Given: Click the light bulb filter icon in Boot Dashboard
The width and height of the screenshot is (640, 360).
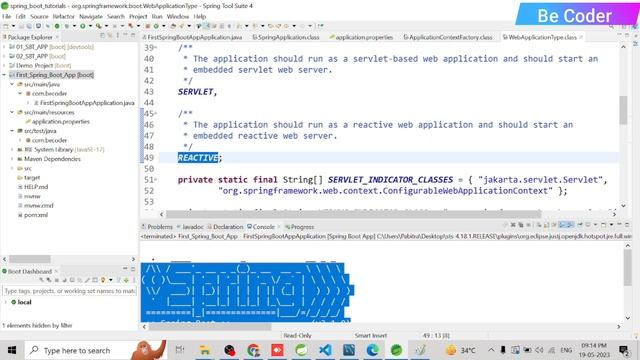Looking at the screenshot, I should point(103,280).
